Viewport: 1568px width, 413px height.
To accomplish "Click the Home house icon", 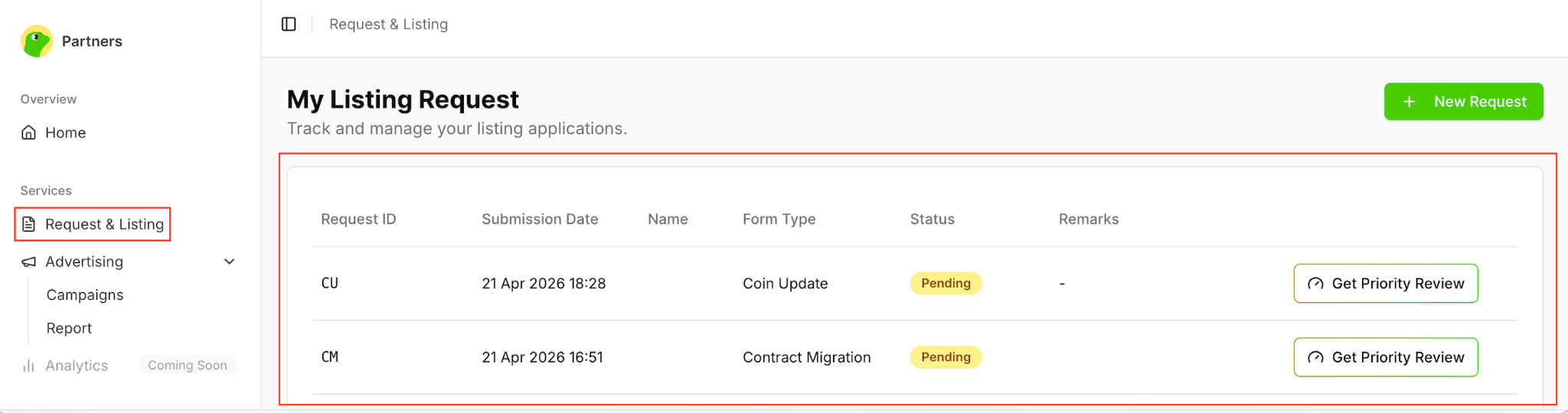I will (28, 133).
